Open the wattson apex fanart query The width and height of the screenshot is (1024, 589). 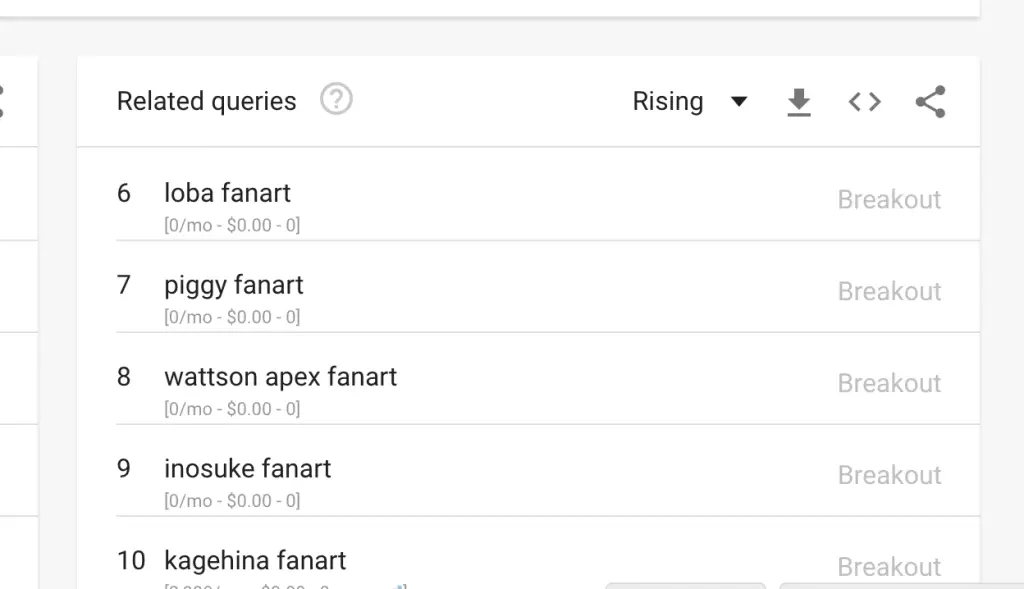click(x=281, y=377)
